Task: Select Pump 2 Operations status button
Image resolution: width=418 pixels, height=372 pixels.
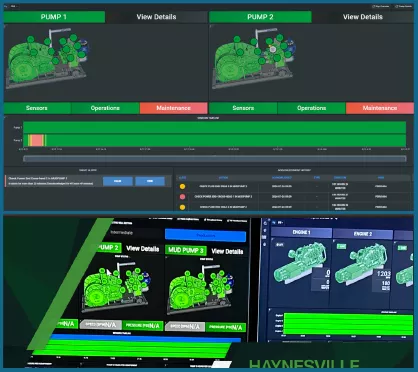Action: pyautogui.click(x=311, y=108)
